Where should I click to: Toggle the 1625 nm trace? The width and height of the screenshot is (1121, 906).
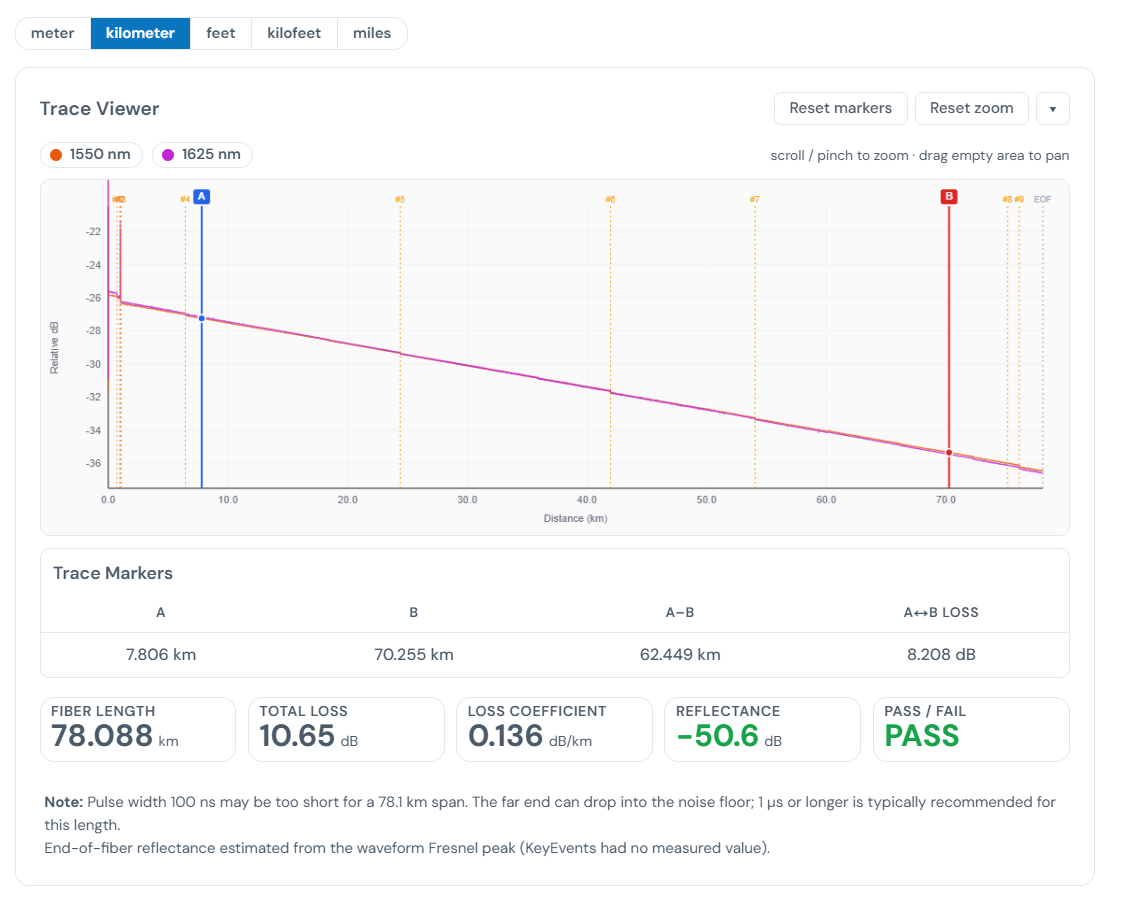click(202, 154)
